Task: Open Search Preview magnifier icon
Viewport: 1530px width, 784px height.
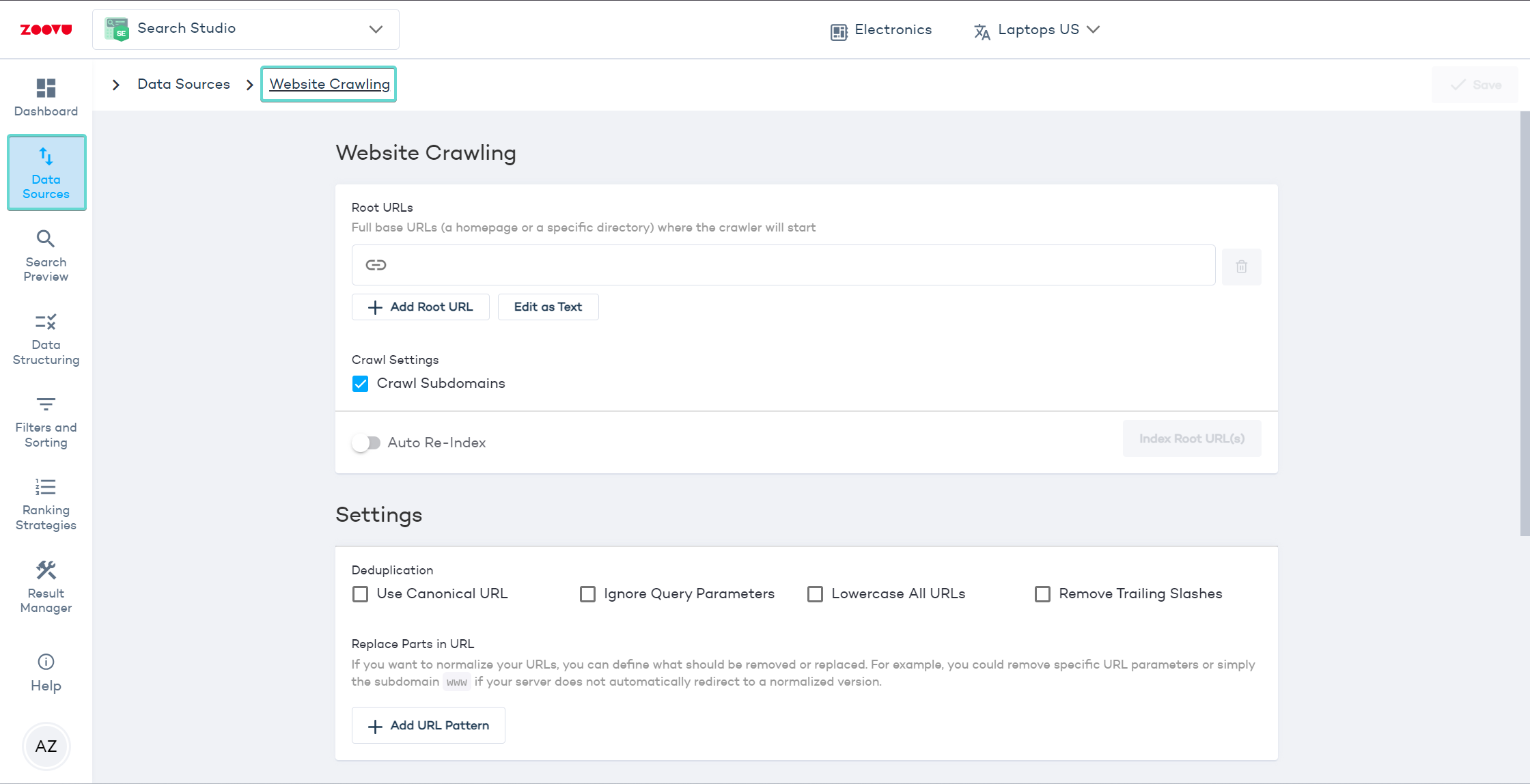Action: (x=46, y=239)
